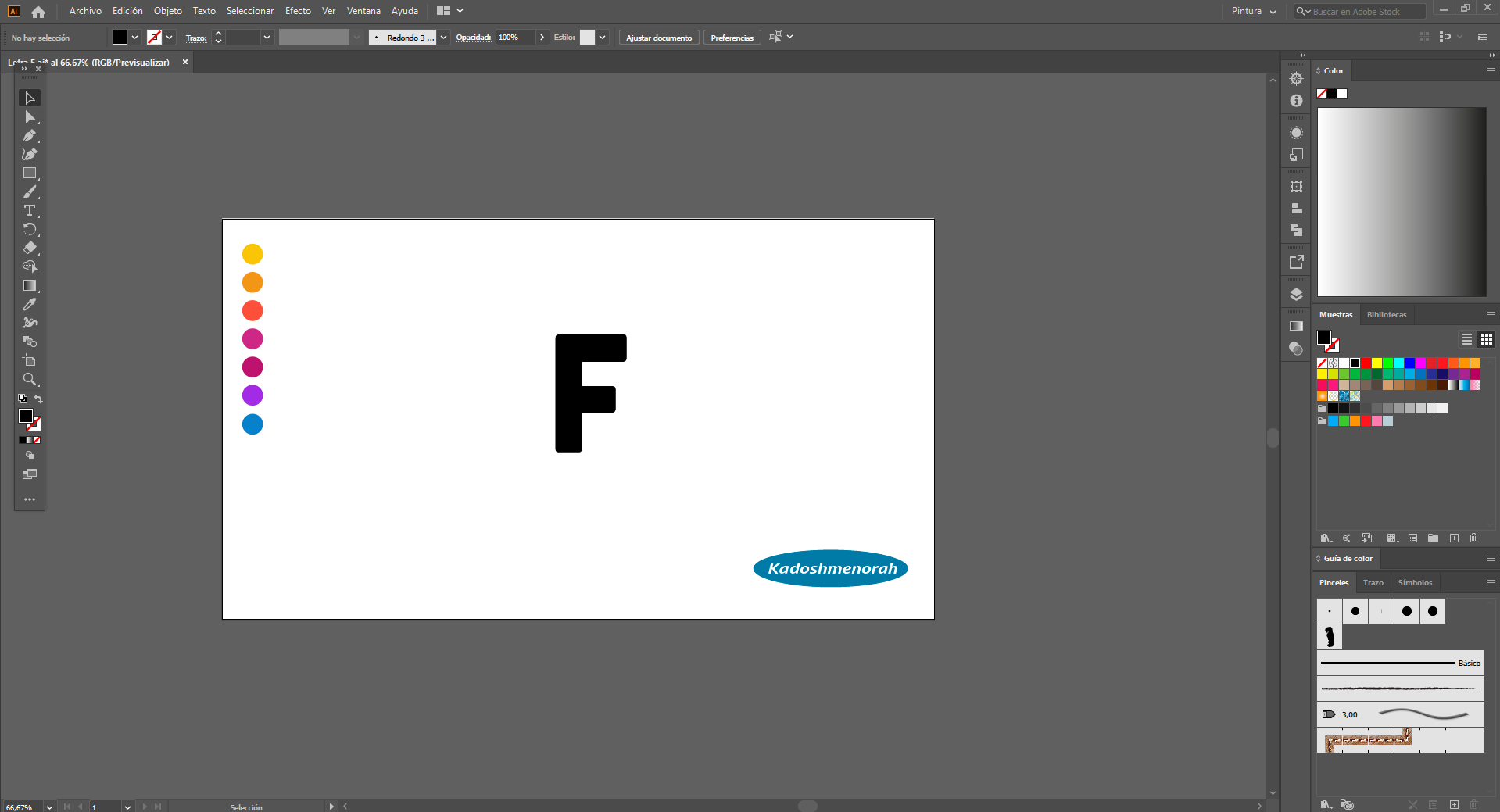Viewport: 1500px width, 812px height.
Task: Select the Type tool
Action: pyautogui.click(x=30, y=211)
